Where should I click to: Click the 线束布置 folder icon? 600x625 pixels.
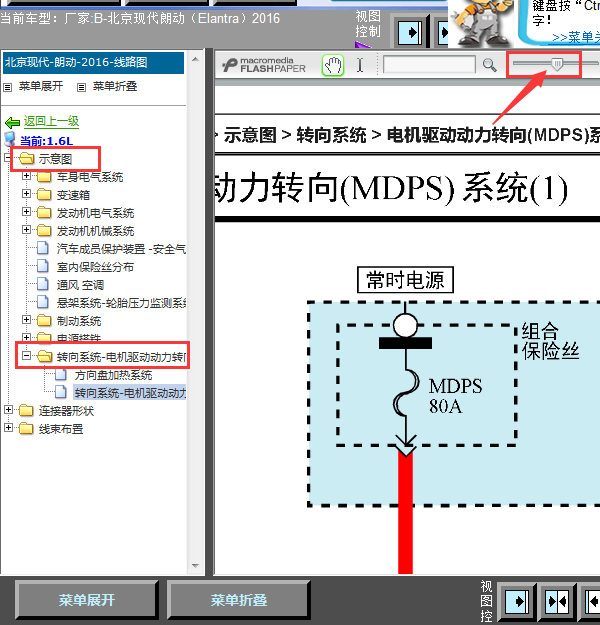point(26,428)
